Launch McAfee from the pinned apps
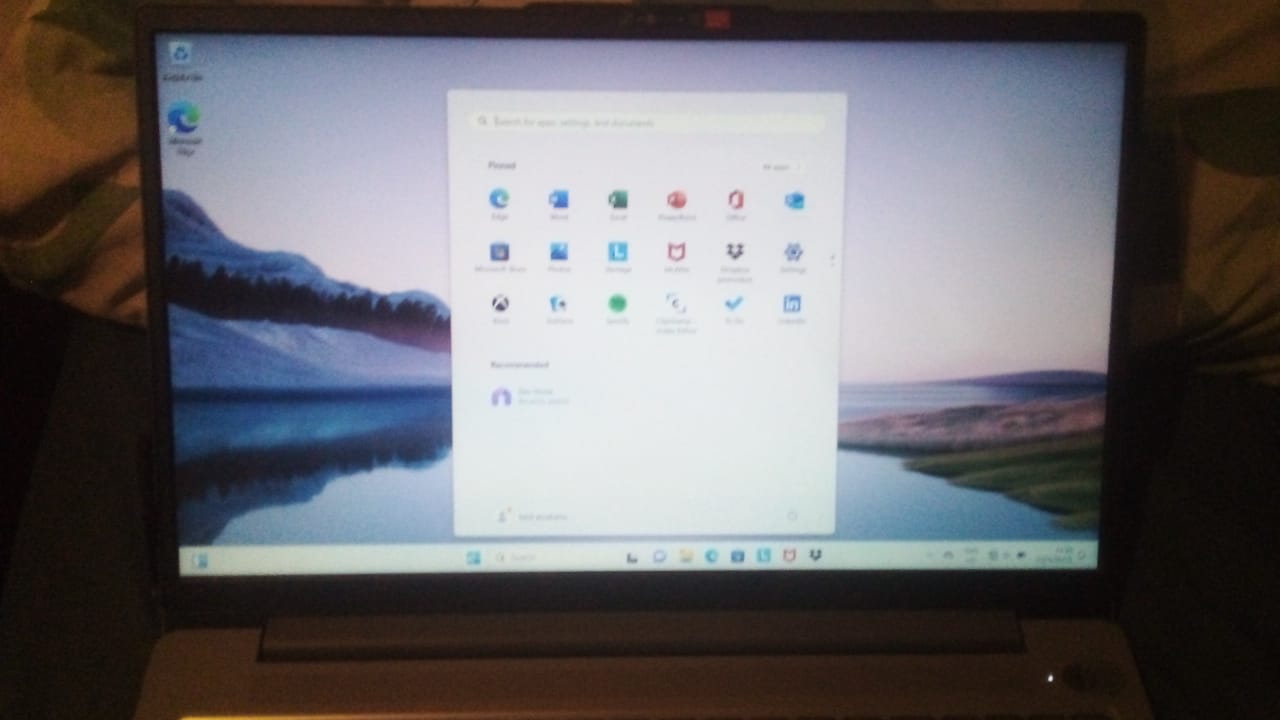 [x=676, y=253]
